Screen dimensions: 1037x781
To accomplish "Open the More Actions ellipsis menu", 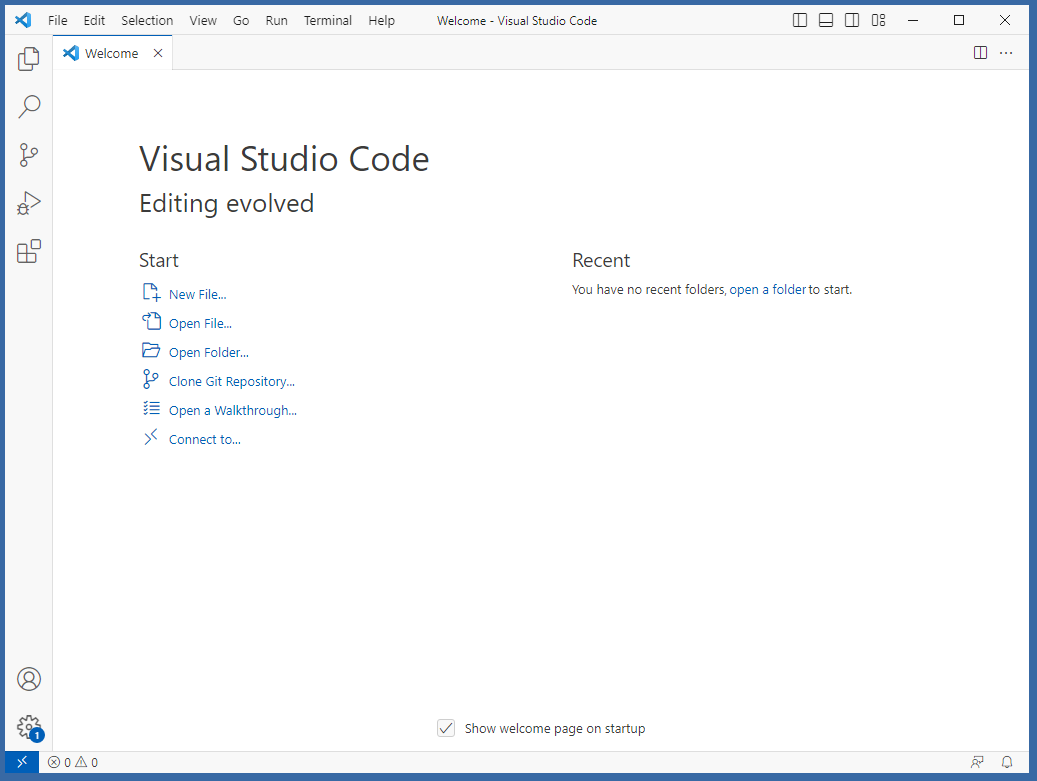I will [1006, 53].
